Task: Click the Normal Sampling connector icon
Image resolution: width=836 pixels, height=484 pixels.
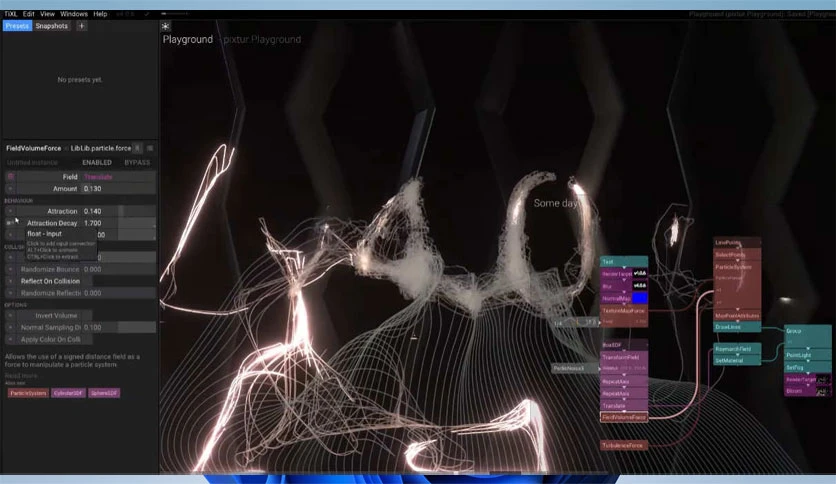Action: coord(10,327)
